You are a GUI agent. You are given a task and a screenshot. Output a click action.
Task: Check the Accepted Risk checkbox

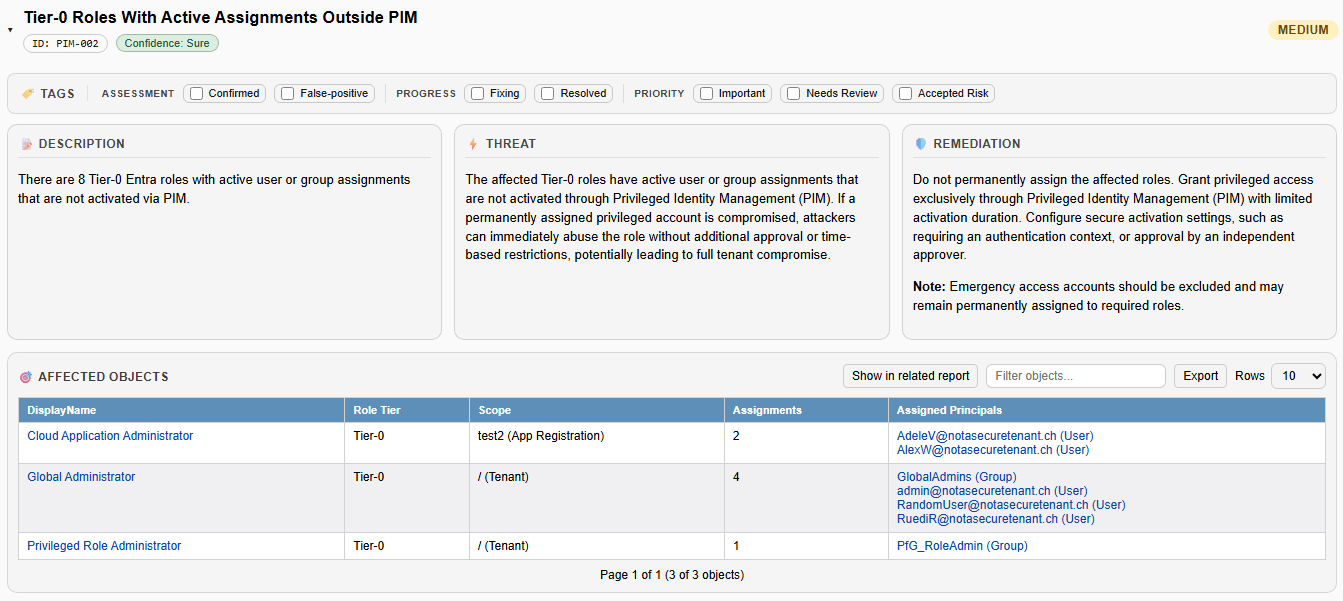point(906,94)
